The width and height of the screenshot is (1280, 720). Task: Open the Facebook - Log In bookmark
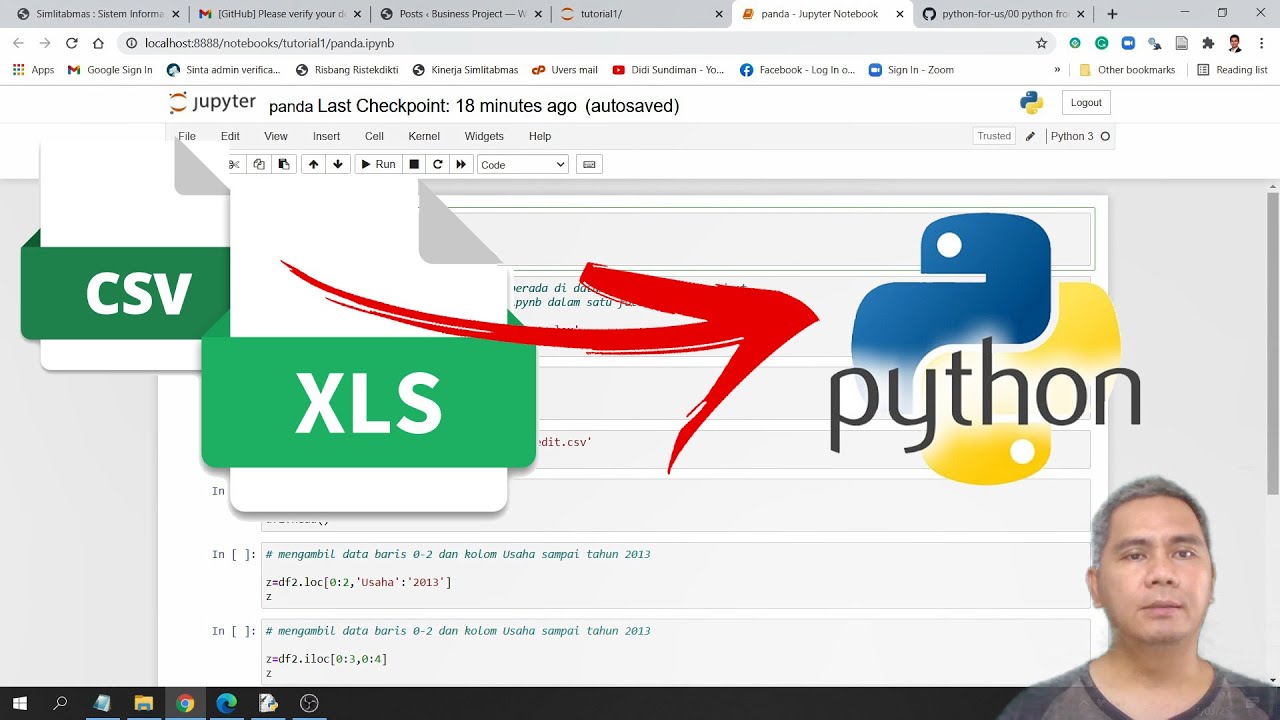pyautogui.click(x=797, y=70)
